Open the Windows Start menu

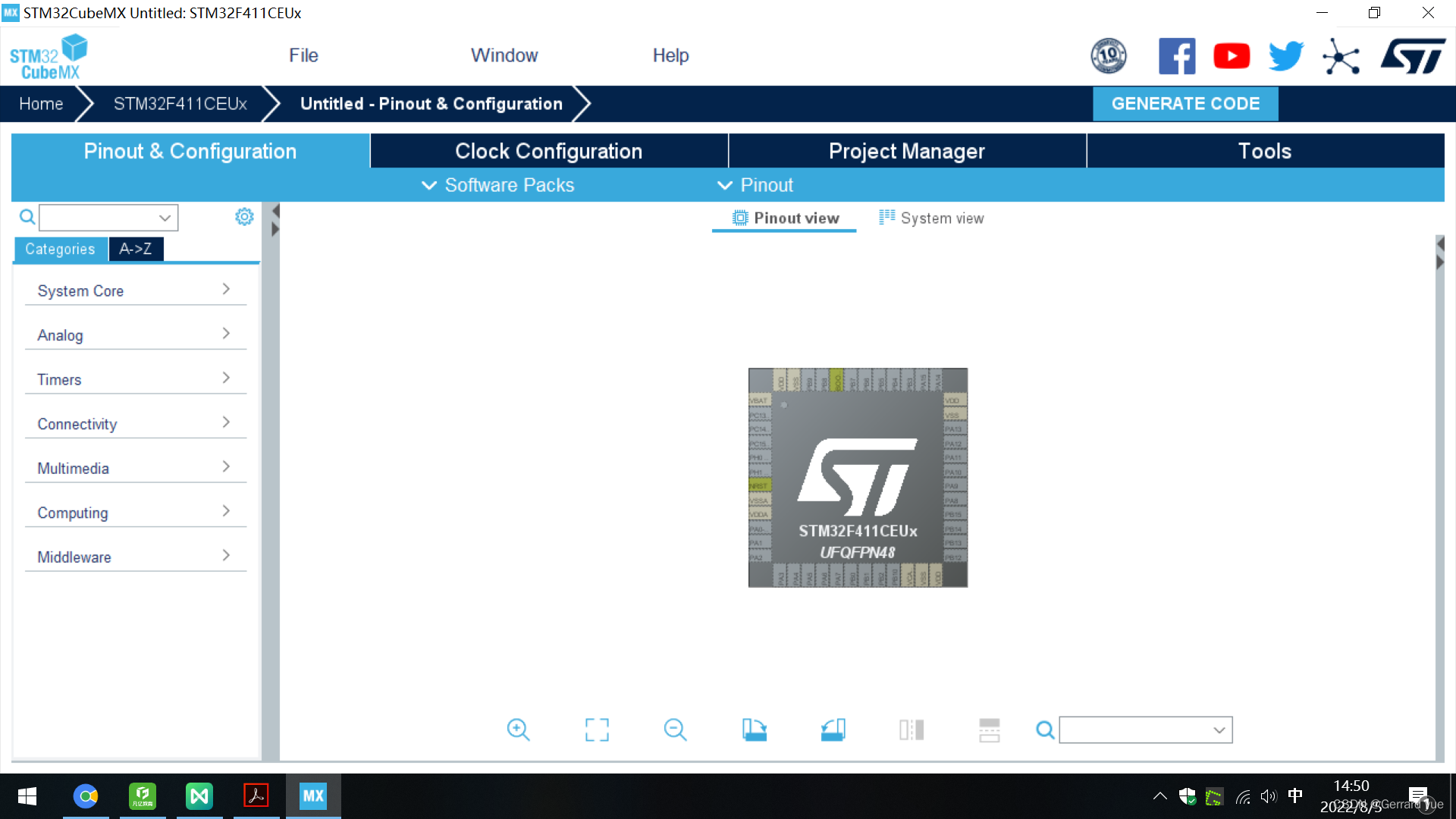click(27, 796)
